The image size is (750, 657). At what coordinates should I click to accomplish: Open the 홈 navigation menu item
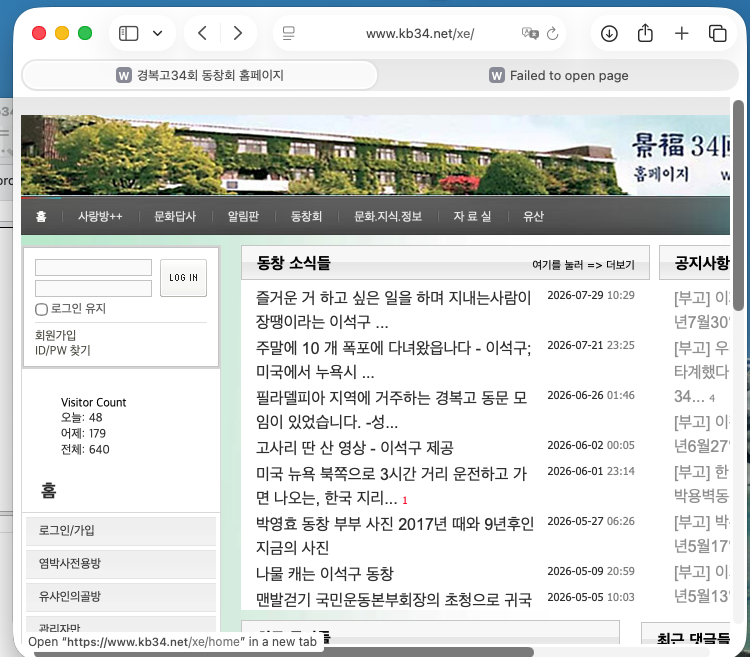41,216
